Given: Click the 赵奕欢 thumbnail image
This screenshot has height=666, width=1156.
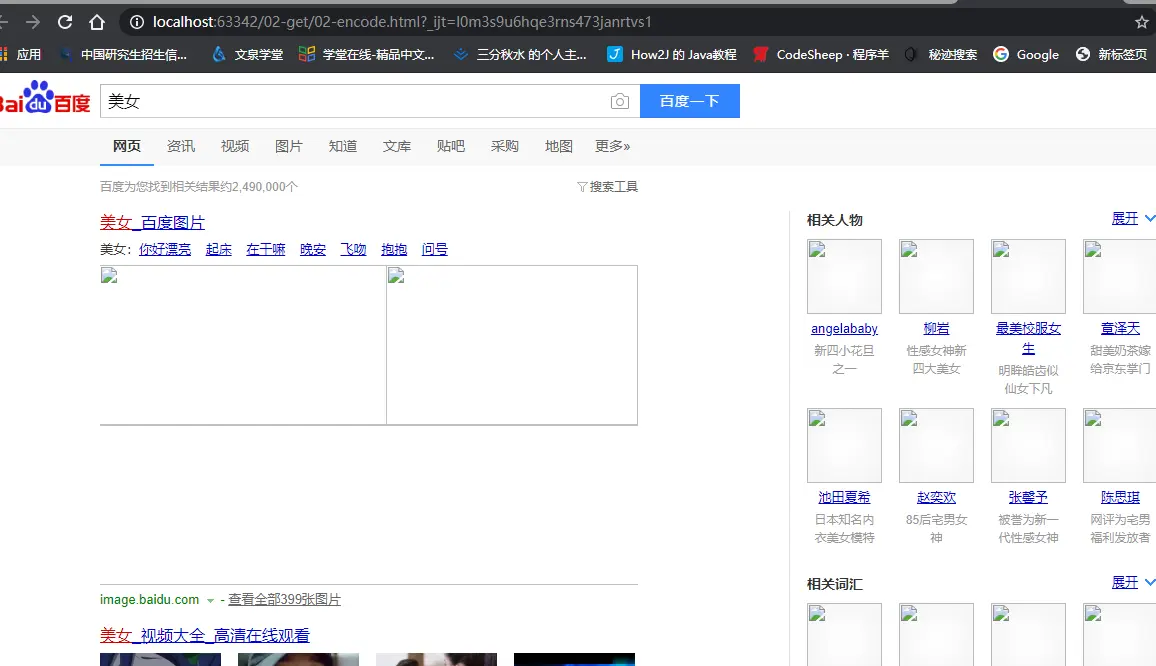Looking at the screenshot, I should click(x=936, y=445).
